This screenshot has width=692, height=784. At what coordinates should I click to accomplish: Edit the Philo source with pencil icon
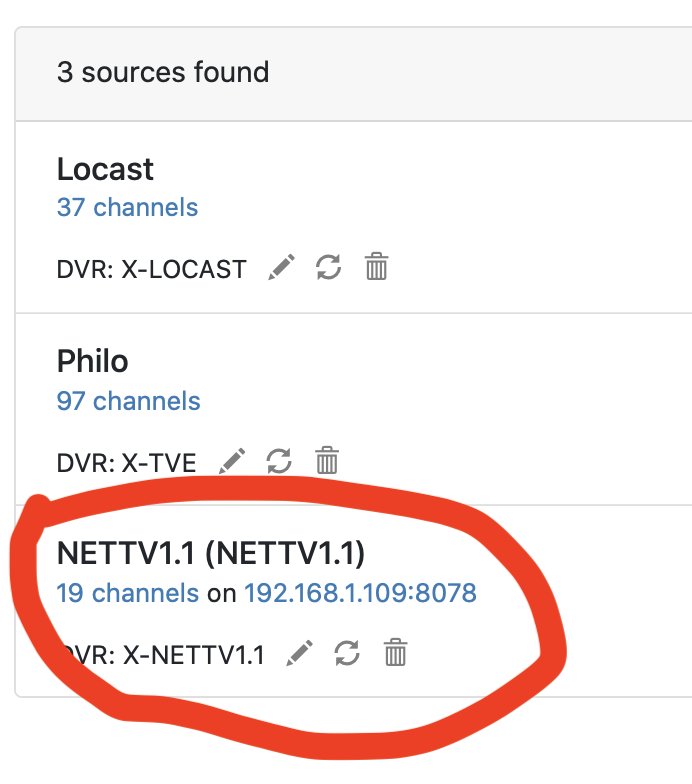232,461
